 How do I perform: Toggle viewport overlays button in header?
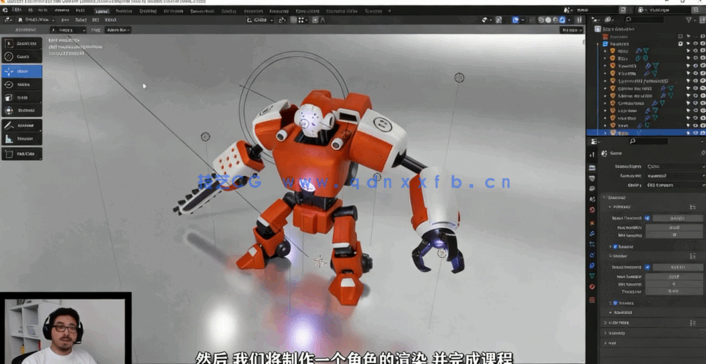[x=516, y=20]
